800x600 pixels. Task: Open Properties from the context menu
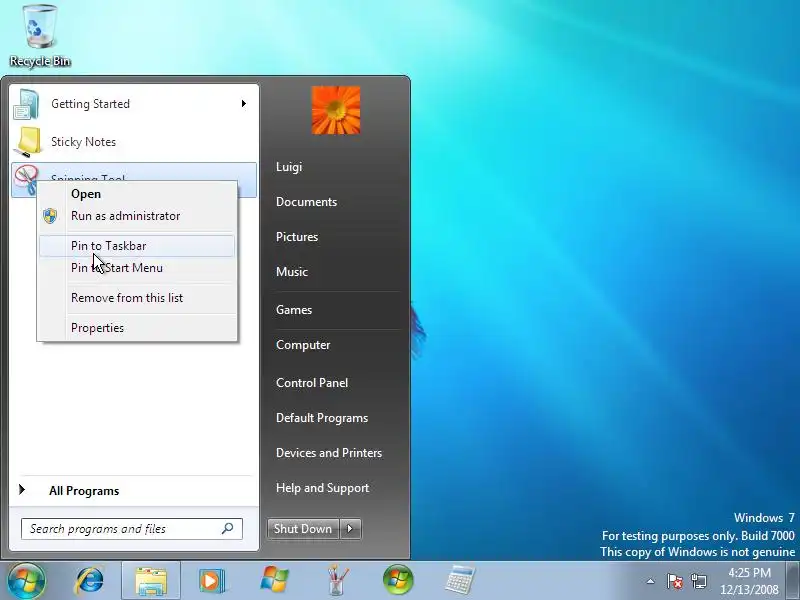(137, 328)
